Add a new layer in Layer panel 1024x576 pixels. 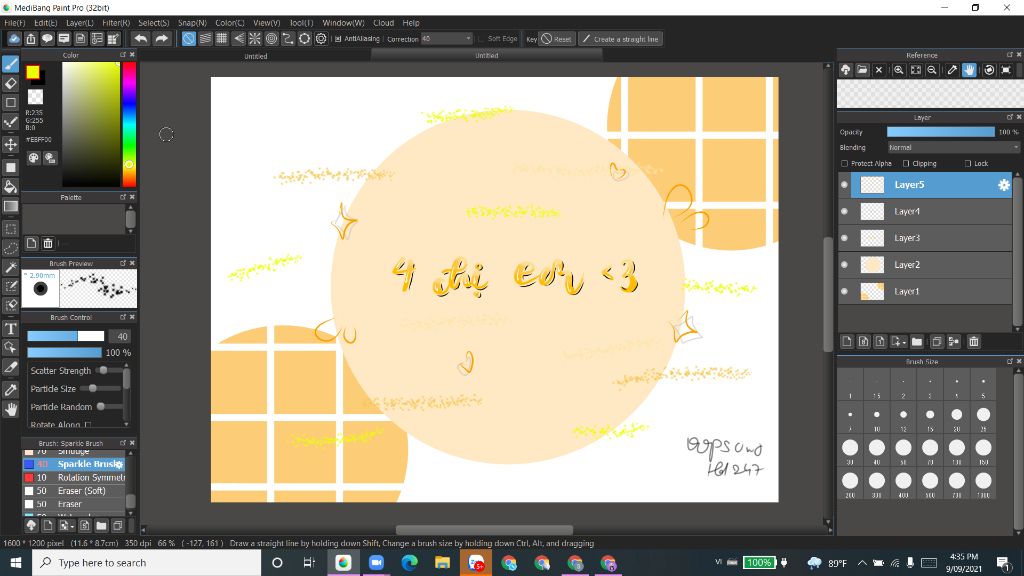pyautogui.click(x=847, y=342)
